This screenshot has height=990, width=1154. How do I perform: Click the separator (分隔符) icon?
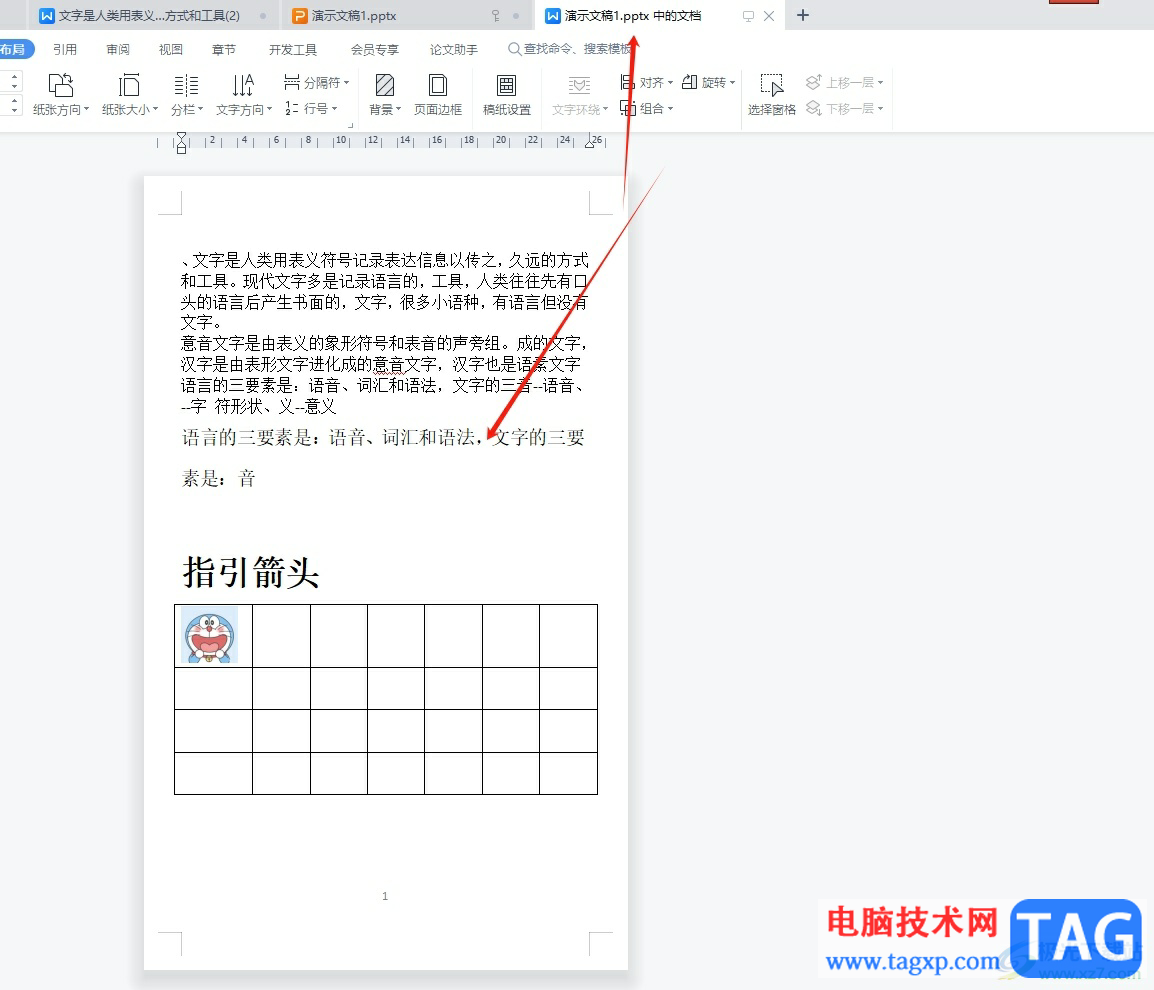[291, 82]
